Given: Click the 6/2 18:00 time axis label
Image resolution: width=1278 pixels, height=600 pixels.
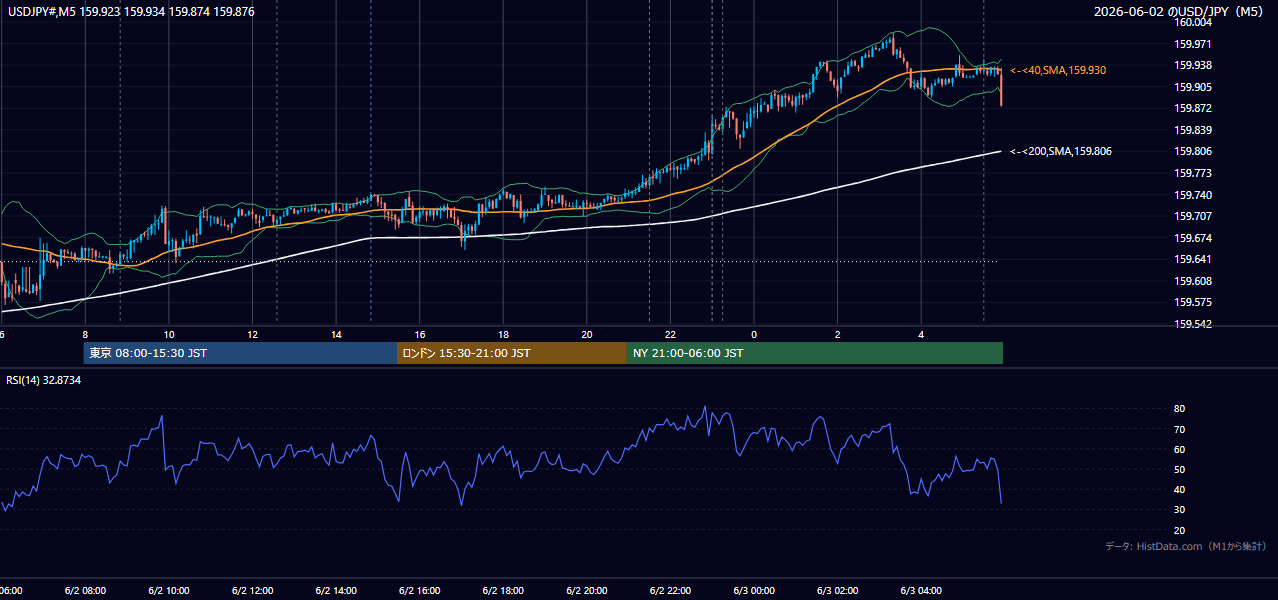Looking at the screenshot, I should (503, 591).
